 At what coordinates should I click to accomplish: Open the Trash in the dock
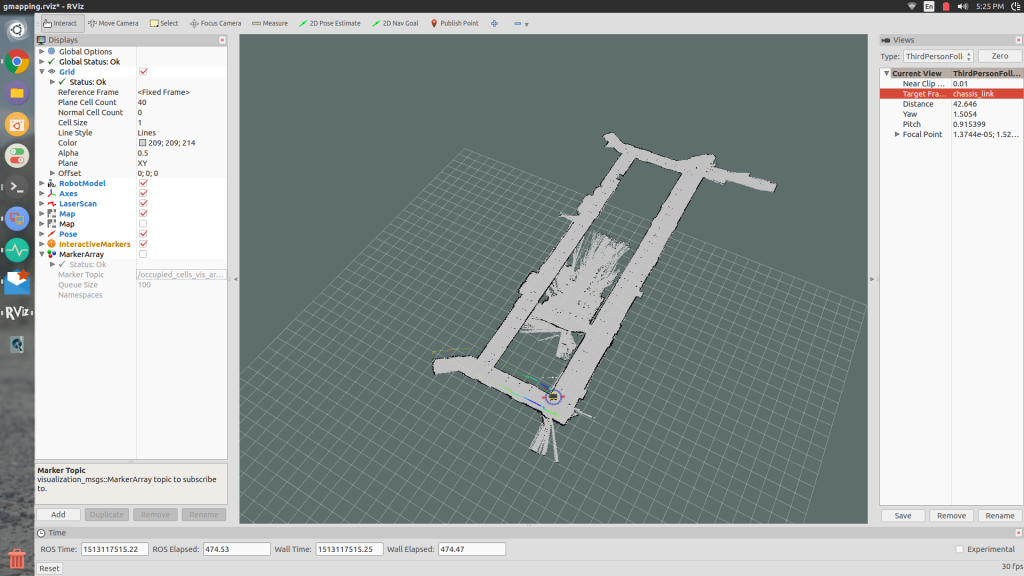point(17,559)
